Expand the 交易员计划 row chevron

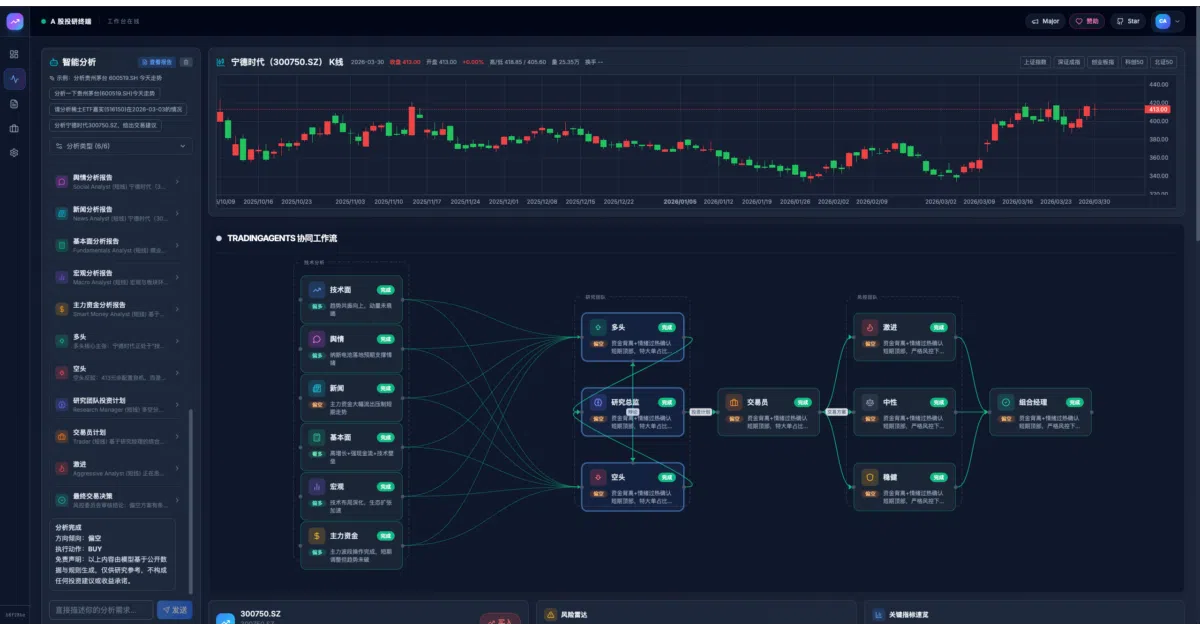[x=178, y=436]
